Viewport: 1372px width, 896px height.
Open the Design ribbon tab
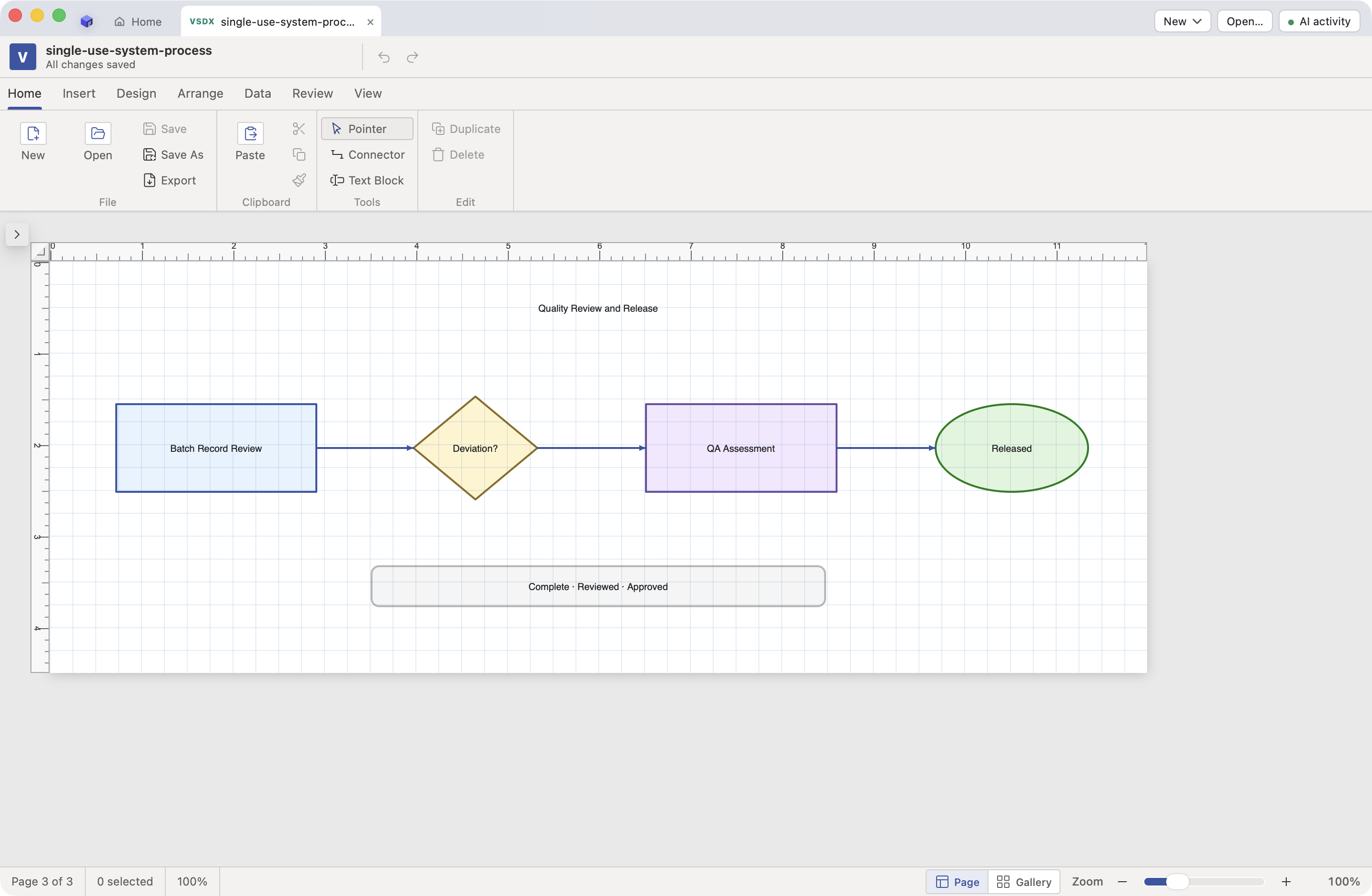(x=136, y=93)
